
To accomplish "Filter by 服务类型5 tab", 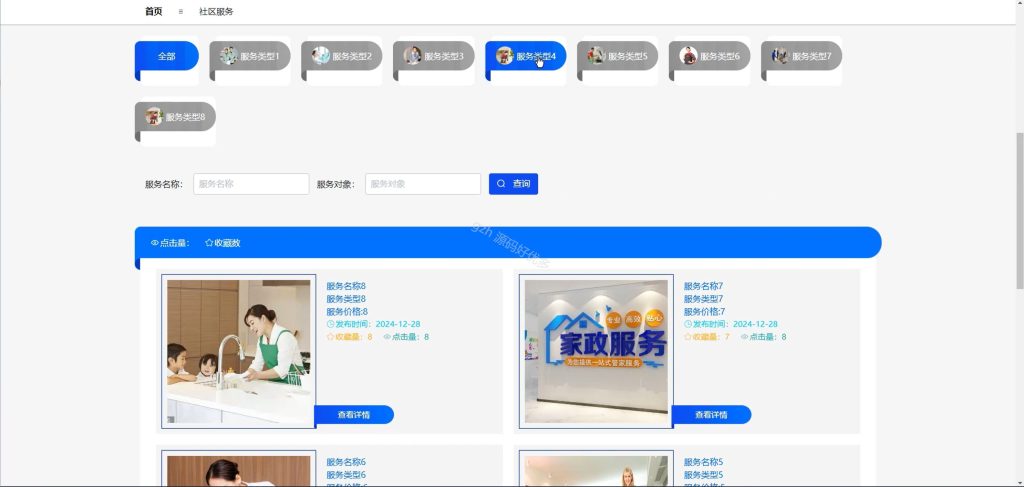I will click(x=618, y=56).
